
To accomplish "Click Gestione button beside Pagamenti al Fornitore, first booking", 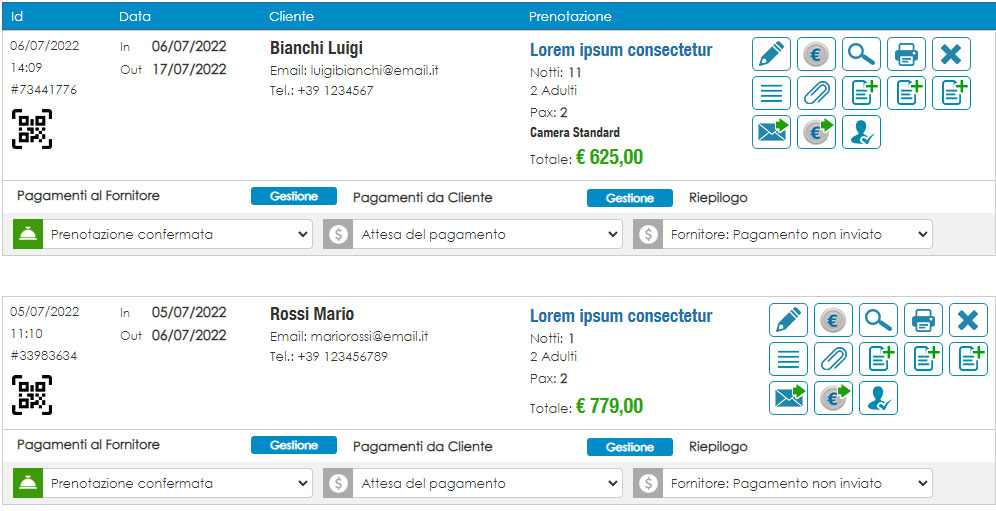I will (x=293, y=196).
